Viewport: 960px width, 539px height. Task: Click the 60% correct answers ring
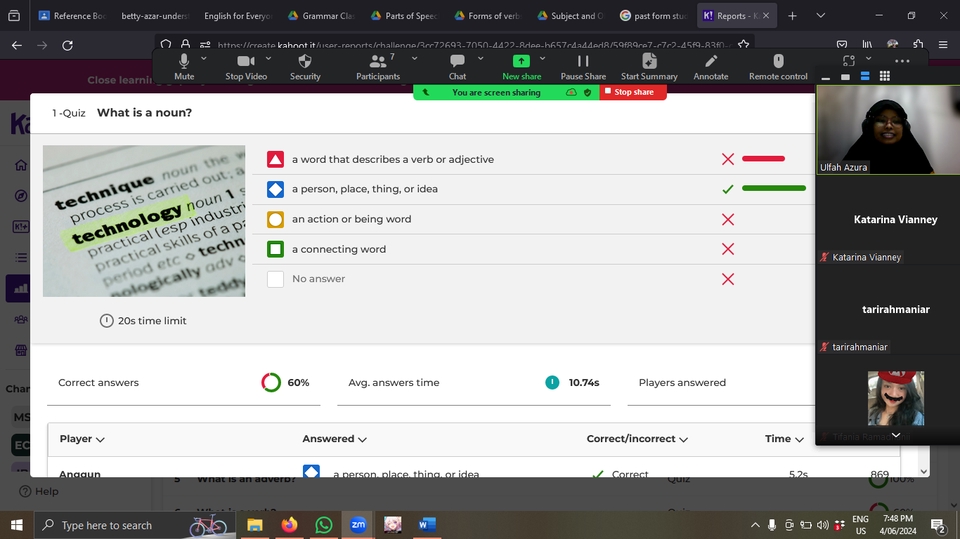click(271, 382)
